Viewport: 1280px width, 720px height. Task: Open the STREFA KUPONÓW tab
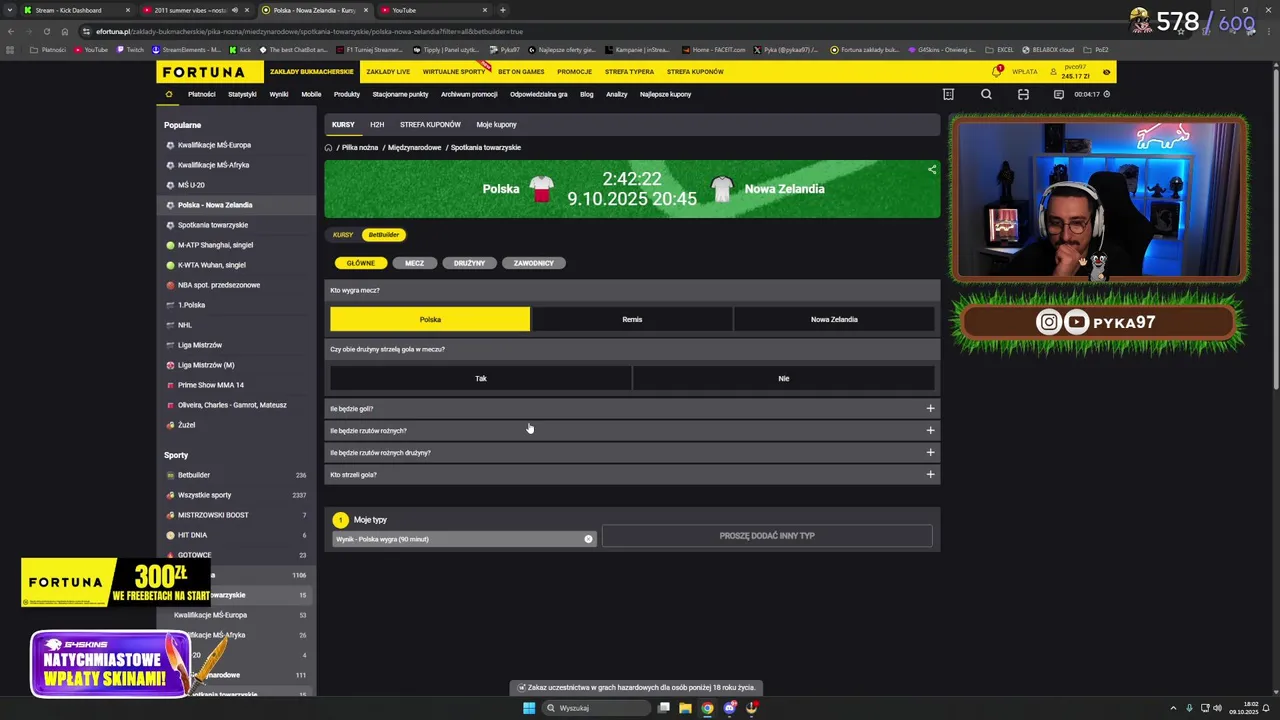tap(430, 124)
